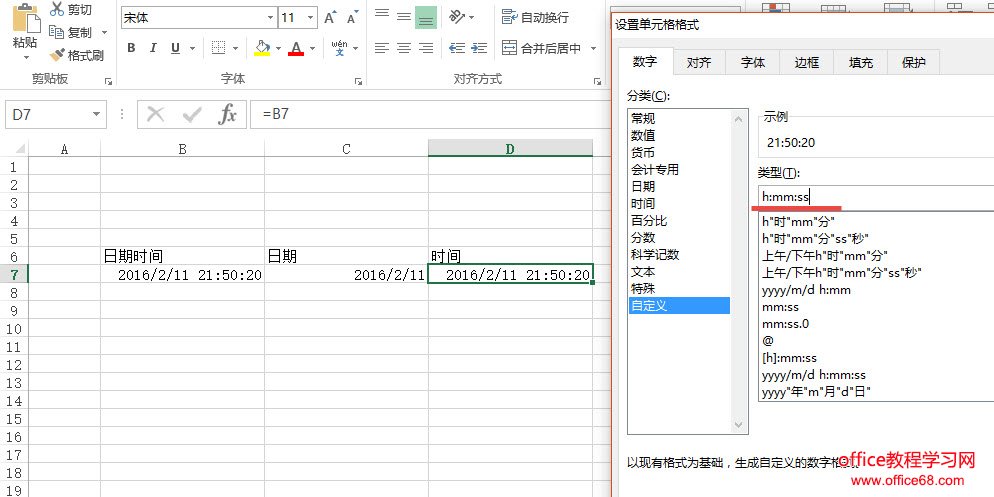Choose yyyy/m/d h:mm:ss format type
Viewport: 994px width, 497px height.
point(813,375)
